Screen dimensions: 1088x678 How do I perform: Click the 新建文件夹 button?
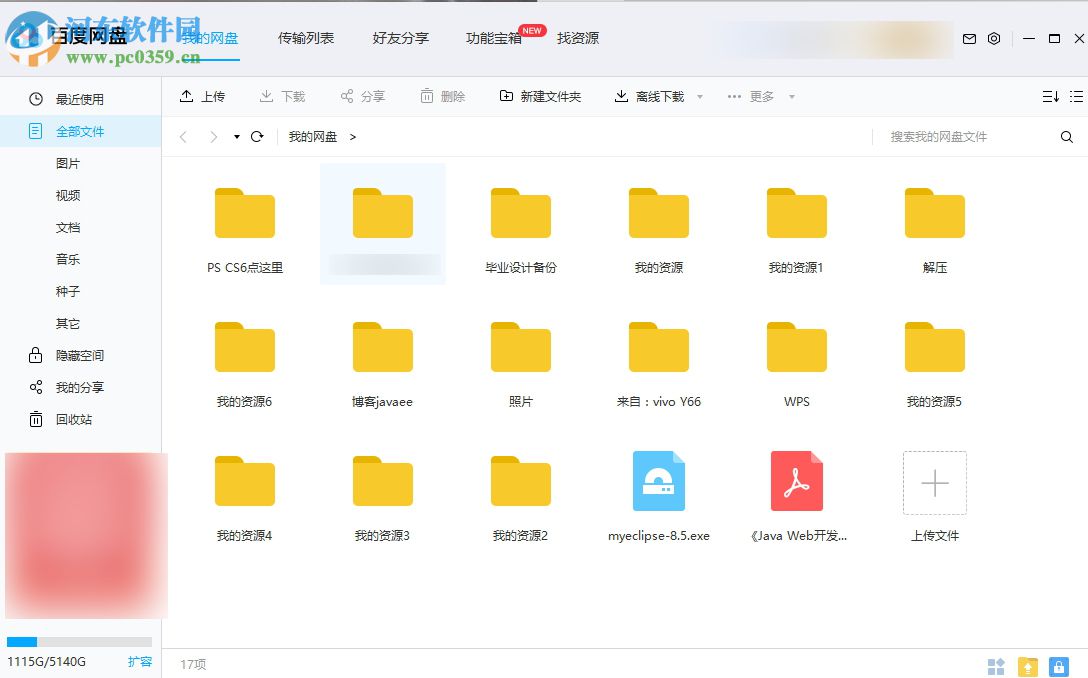tap(540, 96)
